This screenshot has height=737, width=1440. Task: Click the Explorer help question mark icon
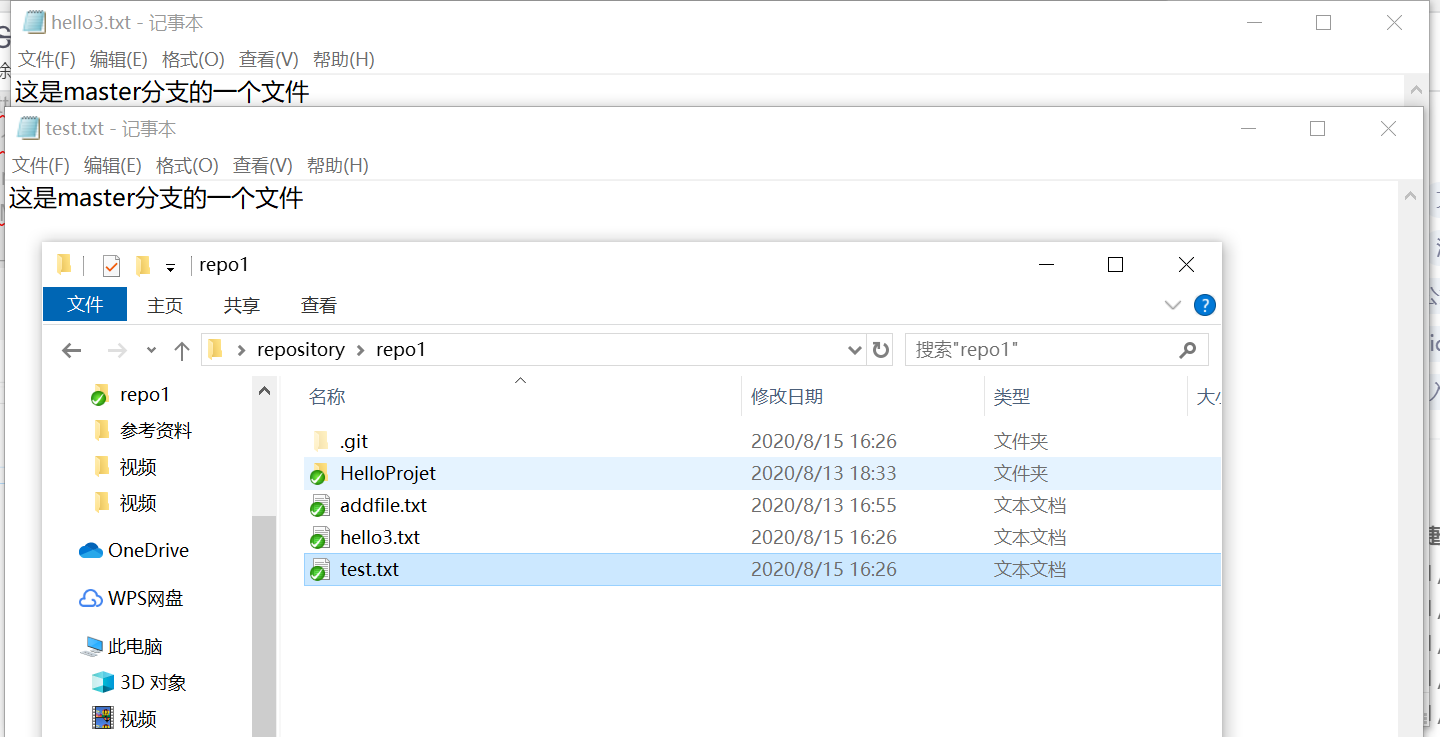click(1205, 305)
